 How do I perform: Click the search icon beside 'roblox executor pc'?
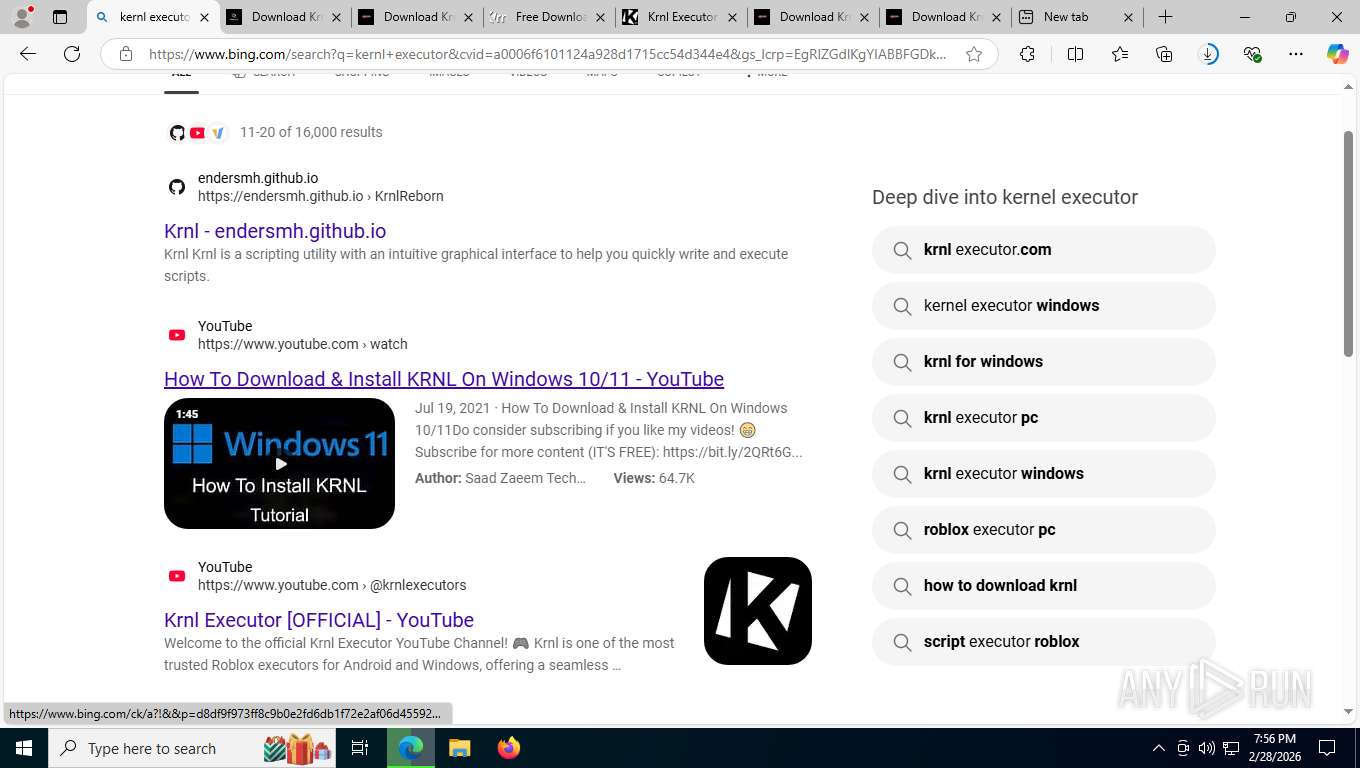pyautogui.click(x=902, y=530)
